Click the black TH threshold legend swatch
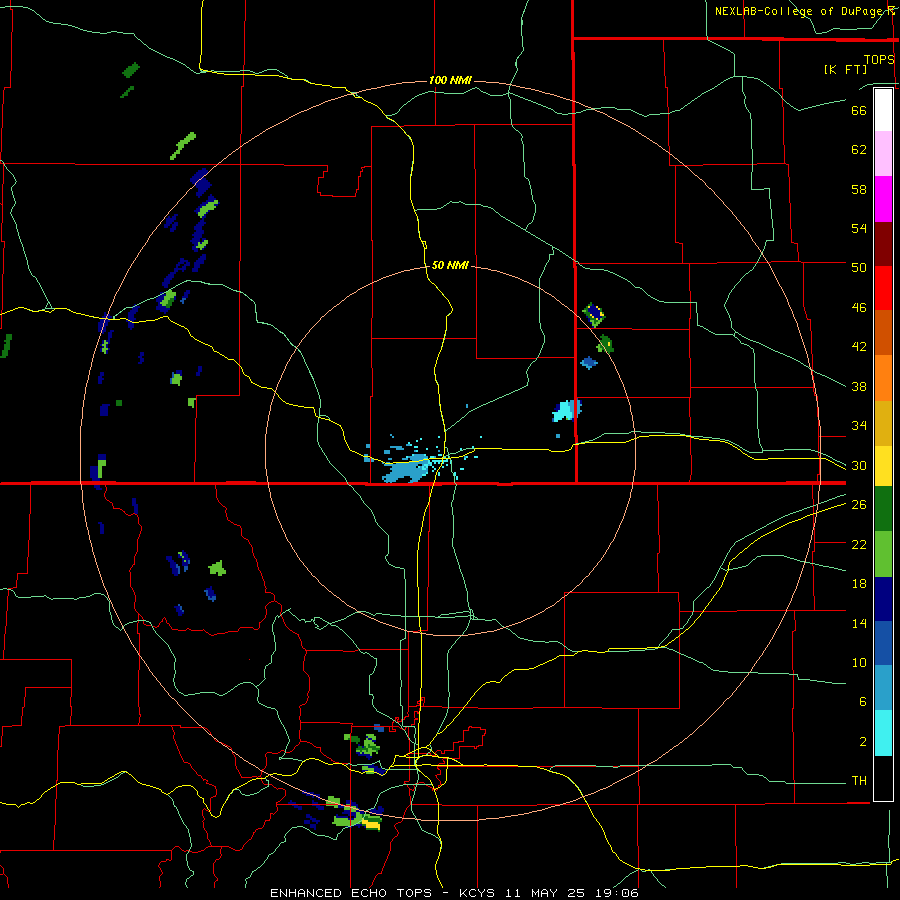Screen dimensions: 900x900 pyautogui.click(x=883, y=778)
